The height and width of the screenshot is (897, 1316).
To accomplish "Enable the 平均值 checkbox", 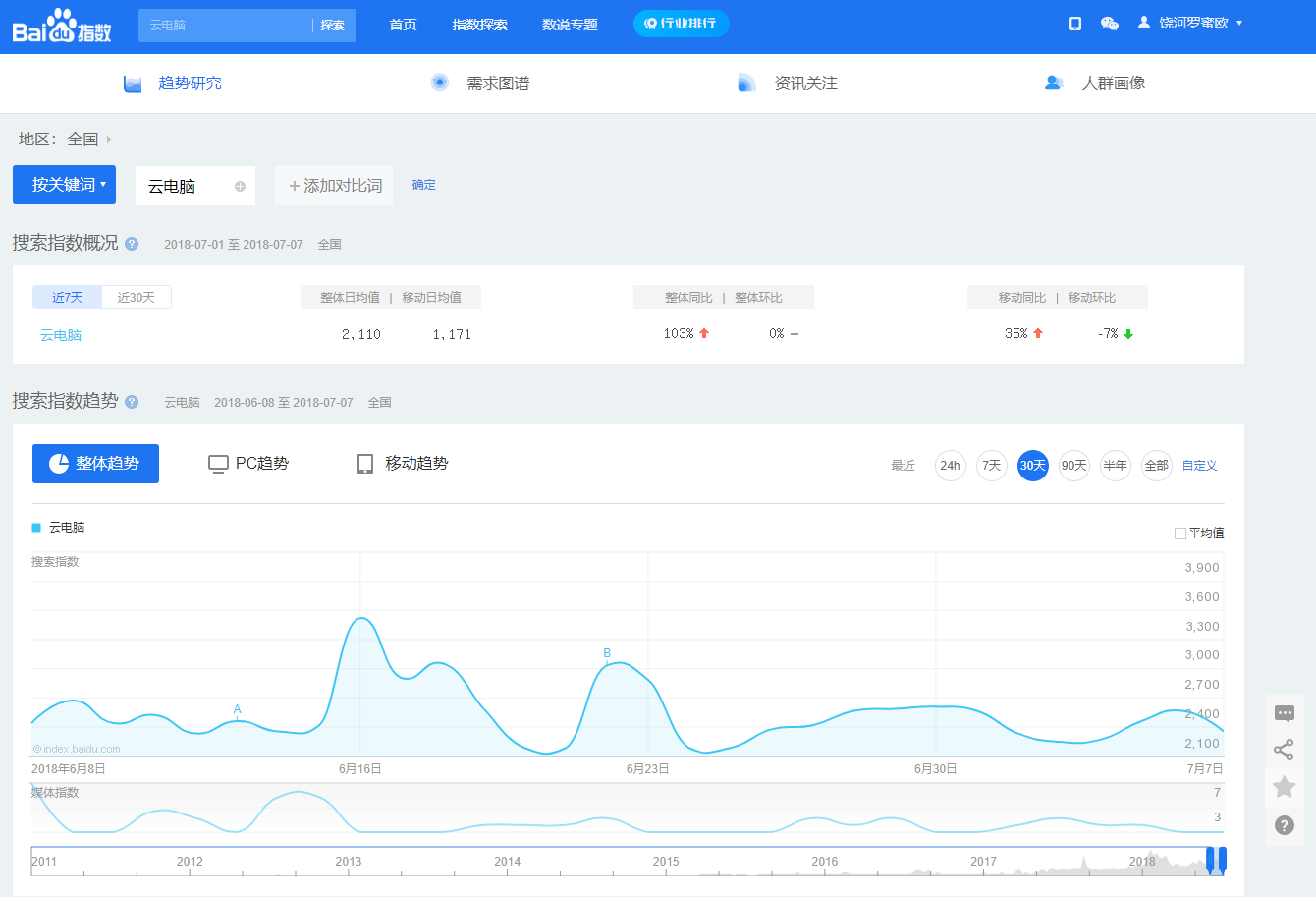I will pos(1180,533).
